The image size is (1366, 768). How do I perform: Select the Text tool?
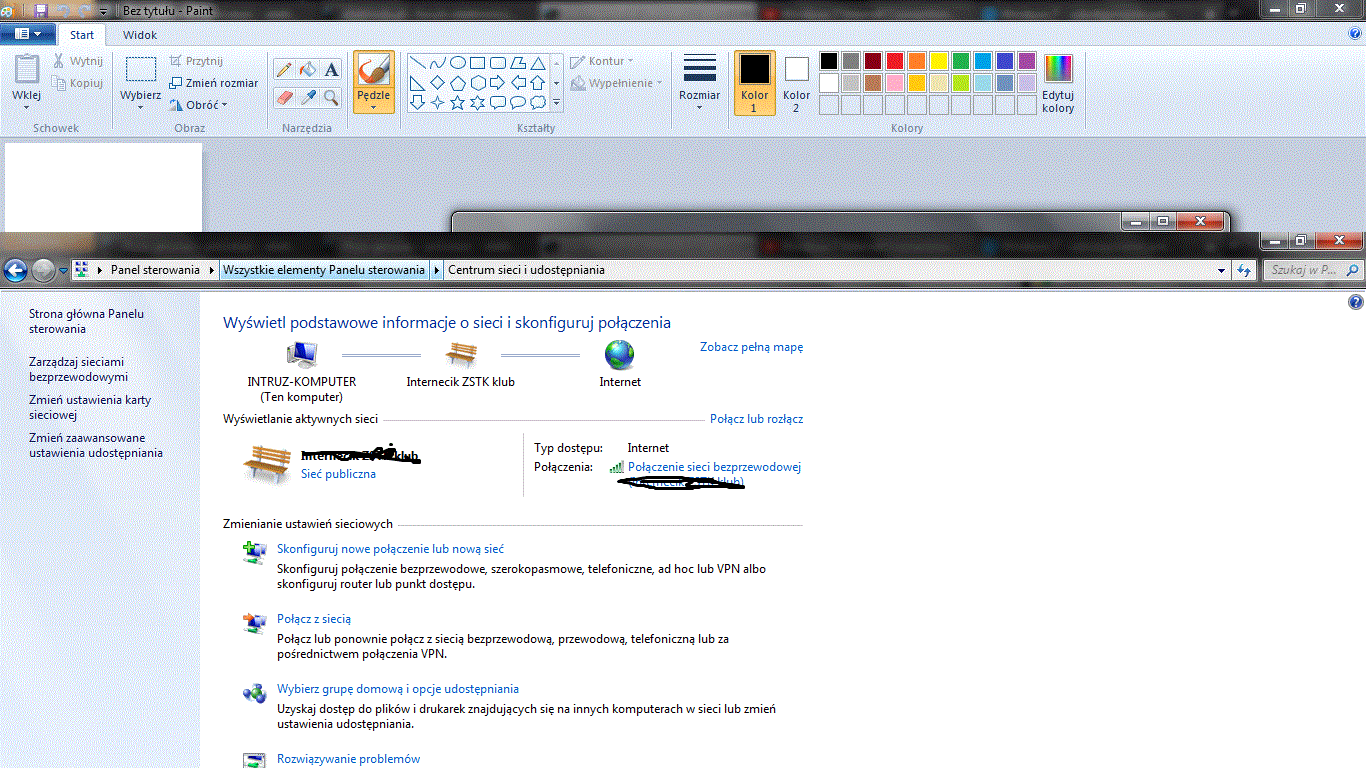(x=331, y=70)
